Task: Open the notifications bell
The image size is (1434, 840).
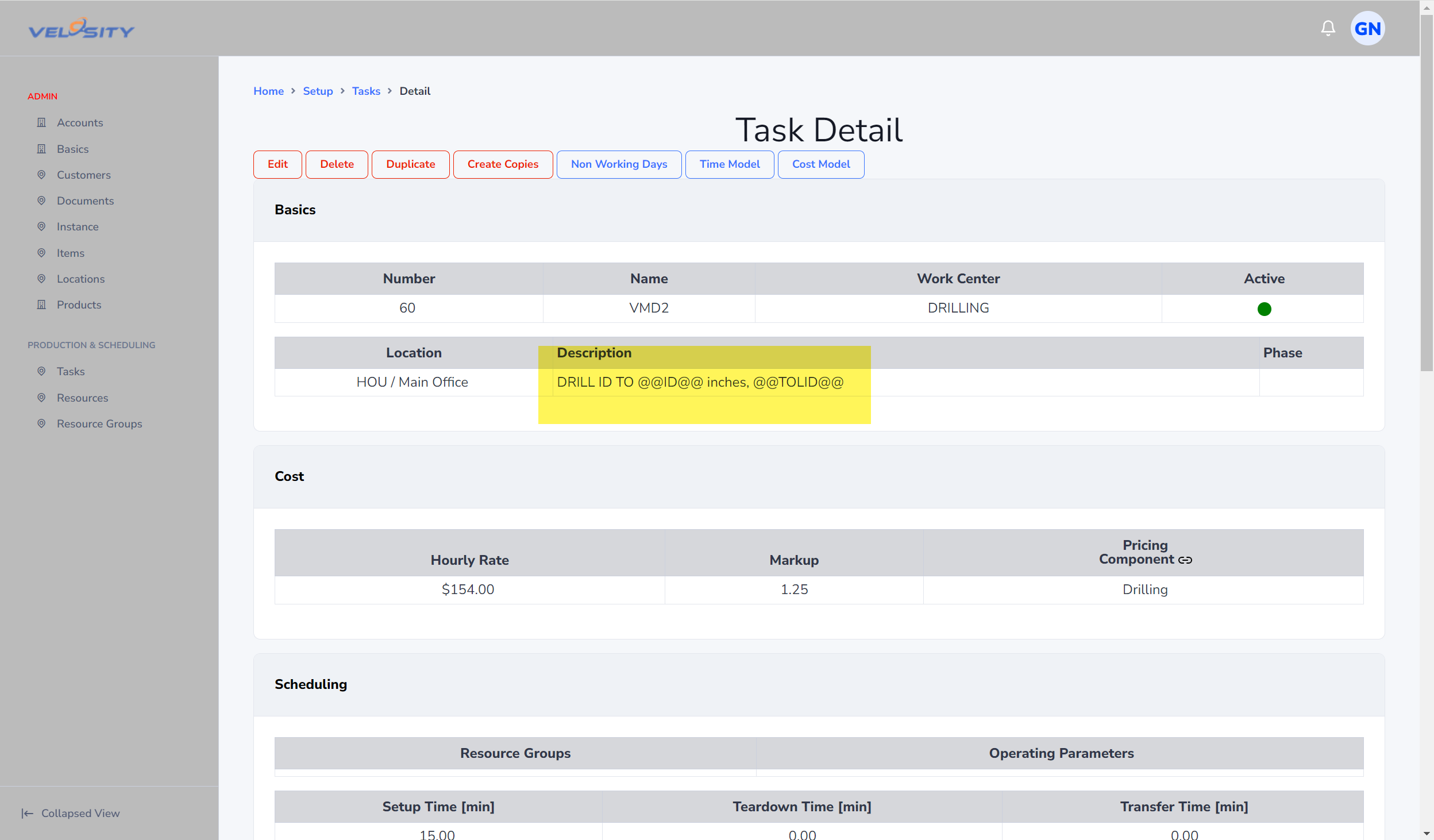Action: (1328, 28)
